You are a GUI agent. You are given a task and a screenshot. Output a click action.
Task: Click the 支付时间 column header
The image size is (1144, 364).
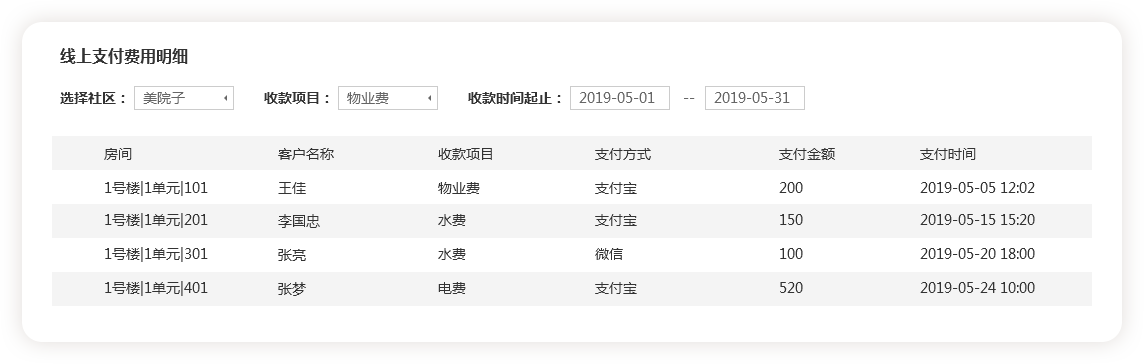coord(947,154)
